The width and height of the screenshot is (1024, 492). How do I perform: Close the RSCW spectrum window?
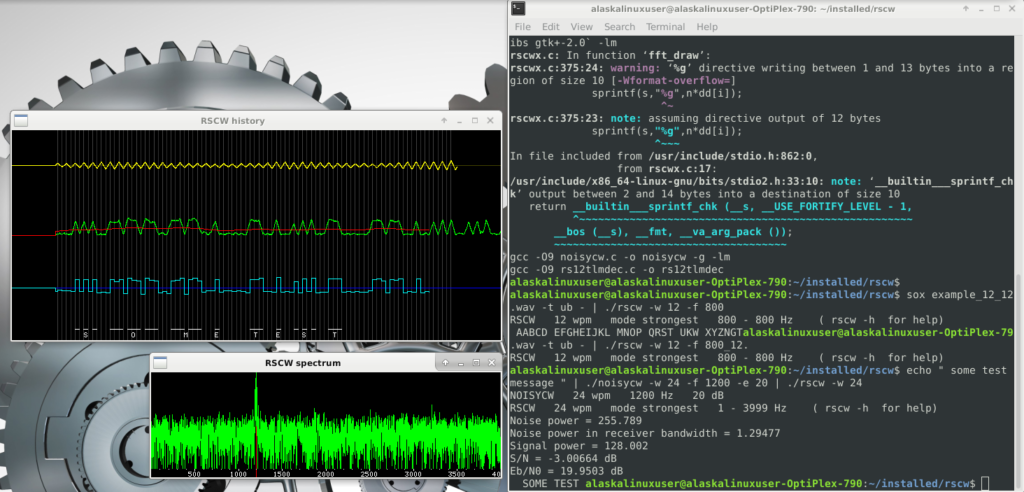[x=490, y=362]
